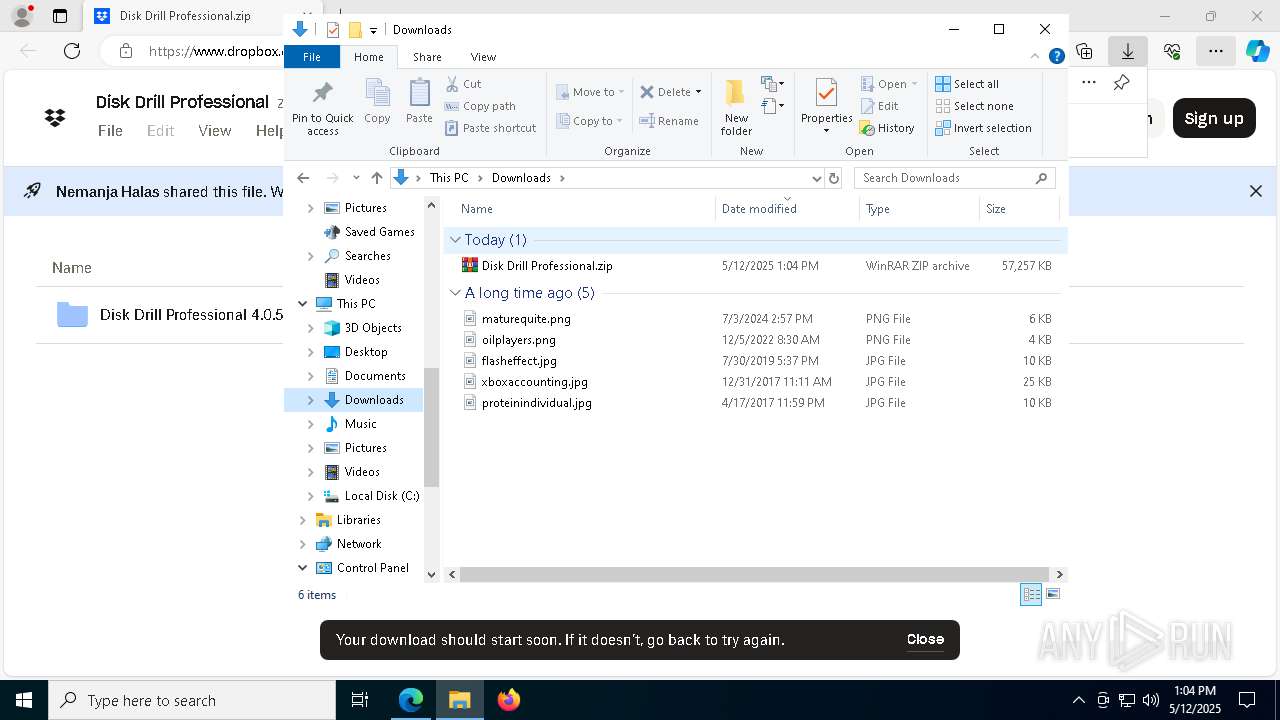
Task: Open the History ribbon button
Action: click(x=887, y=128)
